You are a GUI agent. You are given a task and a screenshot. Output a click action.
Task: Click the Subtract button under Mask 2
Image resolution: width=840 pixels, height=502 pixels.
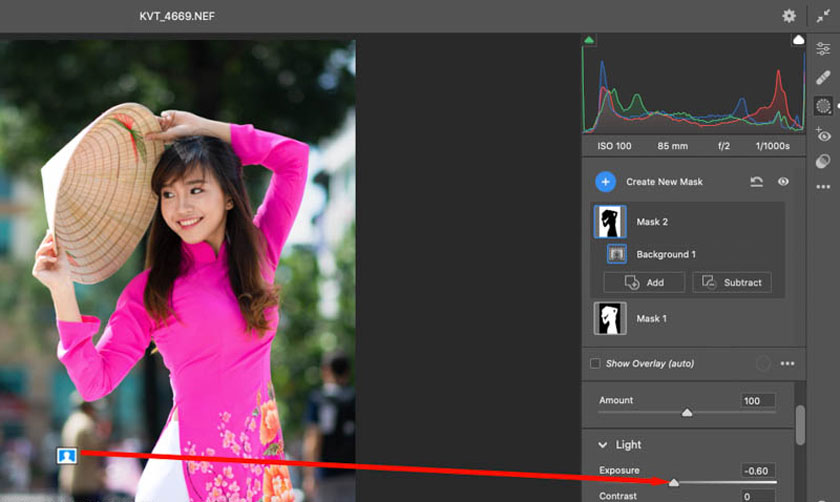(x=731, y=282)
